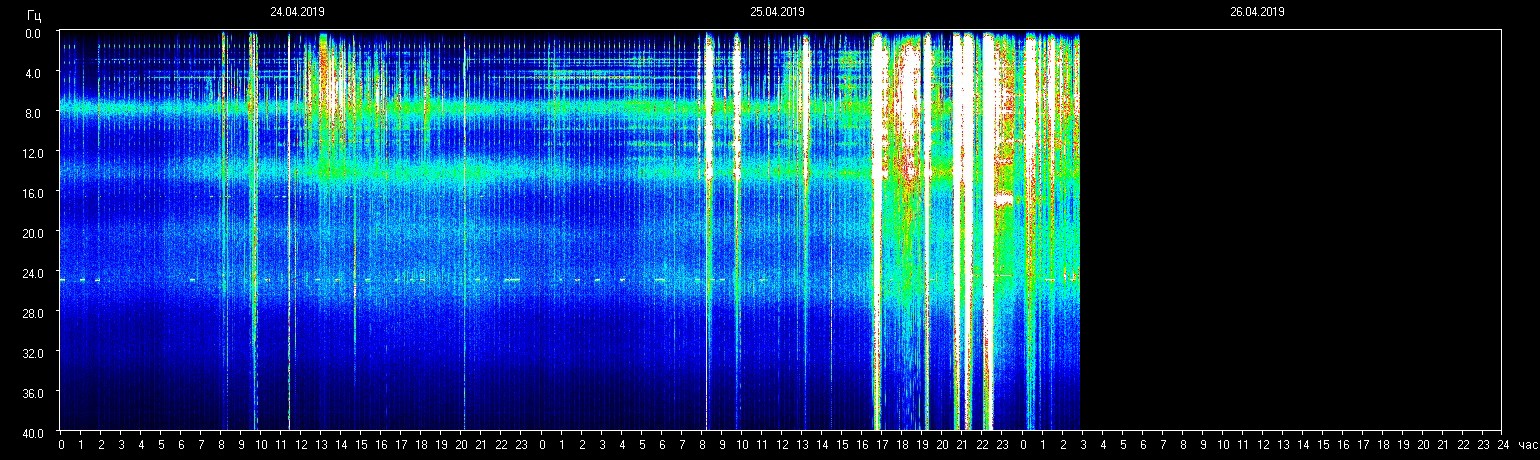Click the 24.04.2019 date label
The height and width of the screenshot is (460, 1540).
(297, 13)
